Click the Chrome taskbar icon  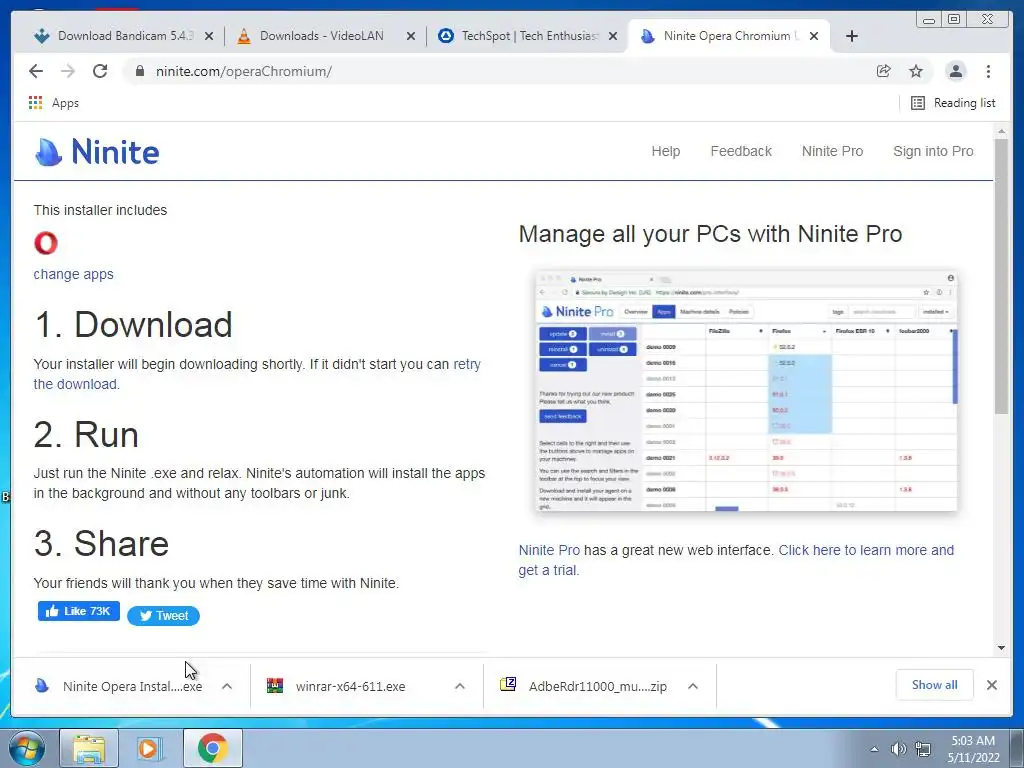212,748
